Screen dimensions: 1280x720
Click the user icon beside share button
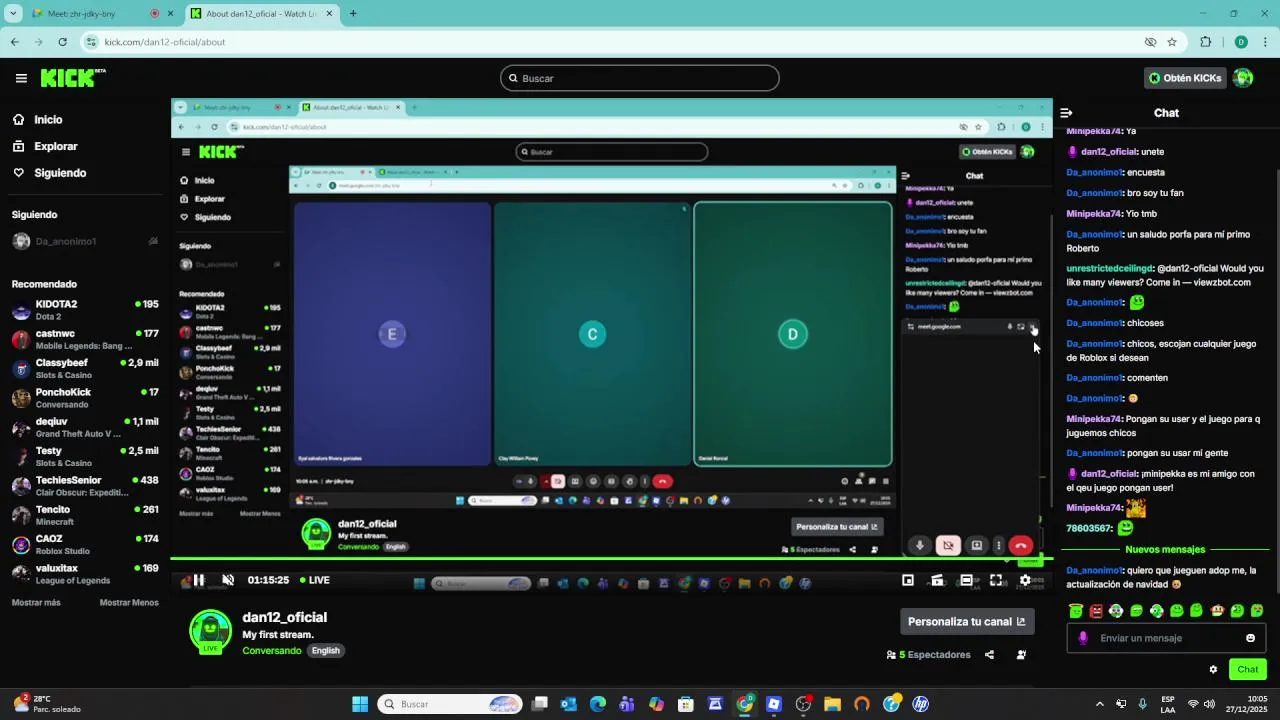coord(1021,655)
